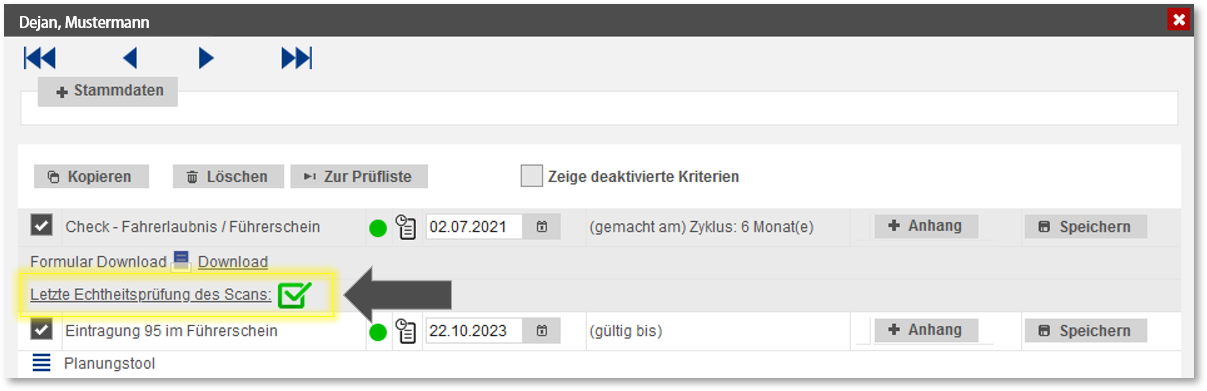This screenshot has width=1207, height=391.
Task: Click green status dot for Führerschein check
Action: pos(378,228)
